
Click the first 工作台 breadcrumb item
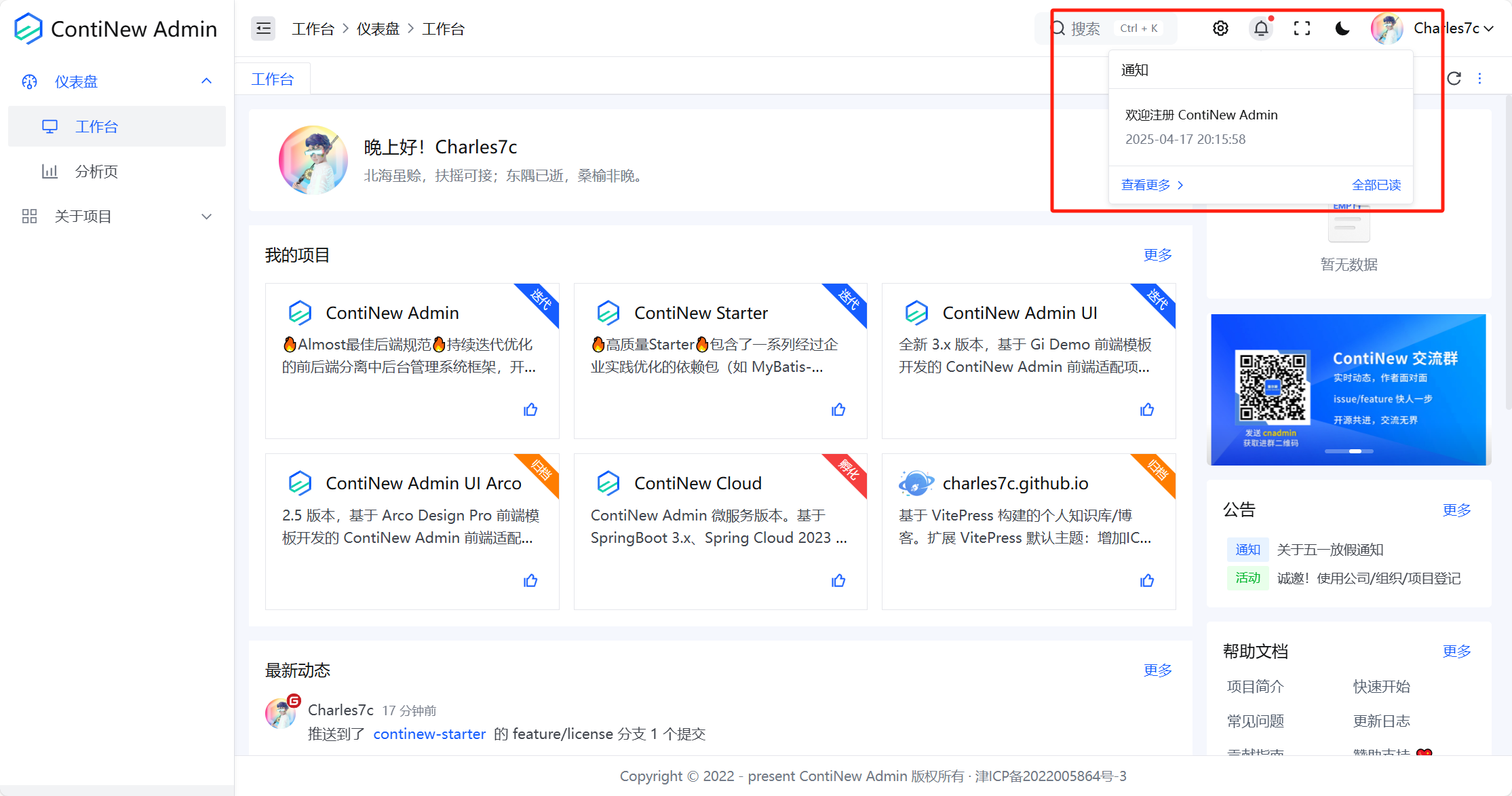(313, 29)
